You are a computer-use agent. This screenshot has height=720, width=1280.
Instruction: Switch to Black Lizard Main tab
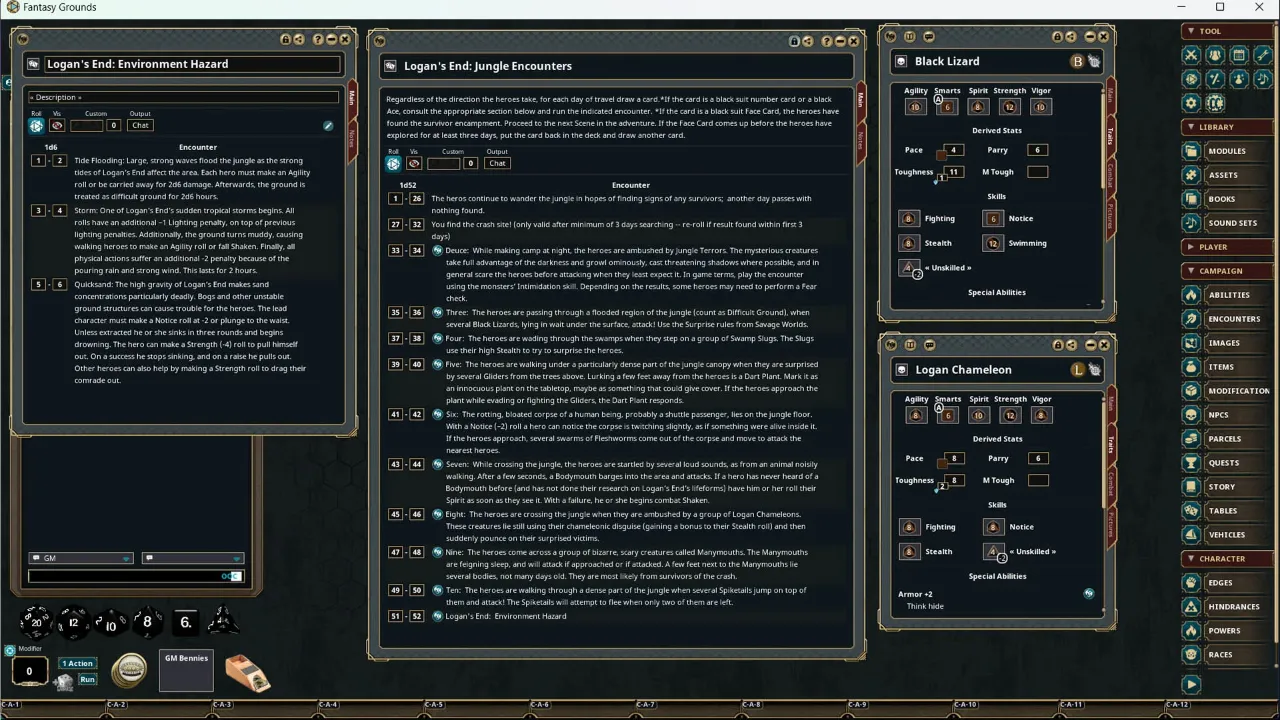click(x=1110, y=95)
